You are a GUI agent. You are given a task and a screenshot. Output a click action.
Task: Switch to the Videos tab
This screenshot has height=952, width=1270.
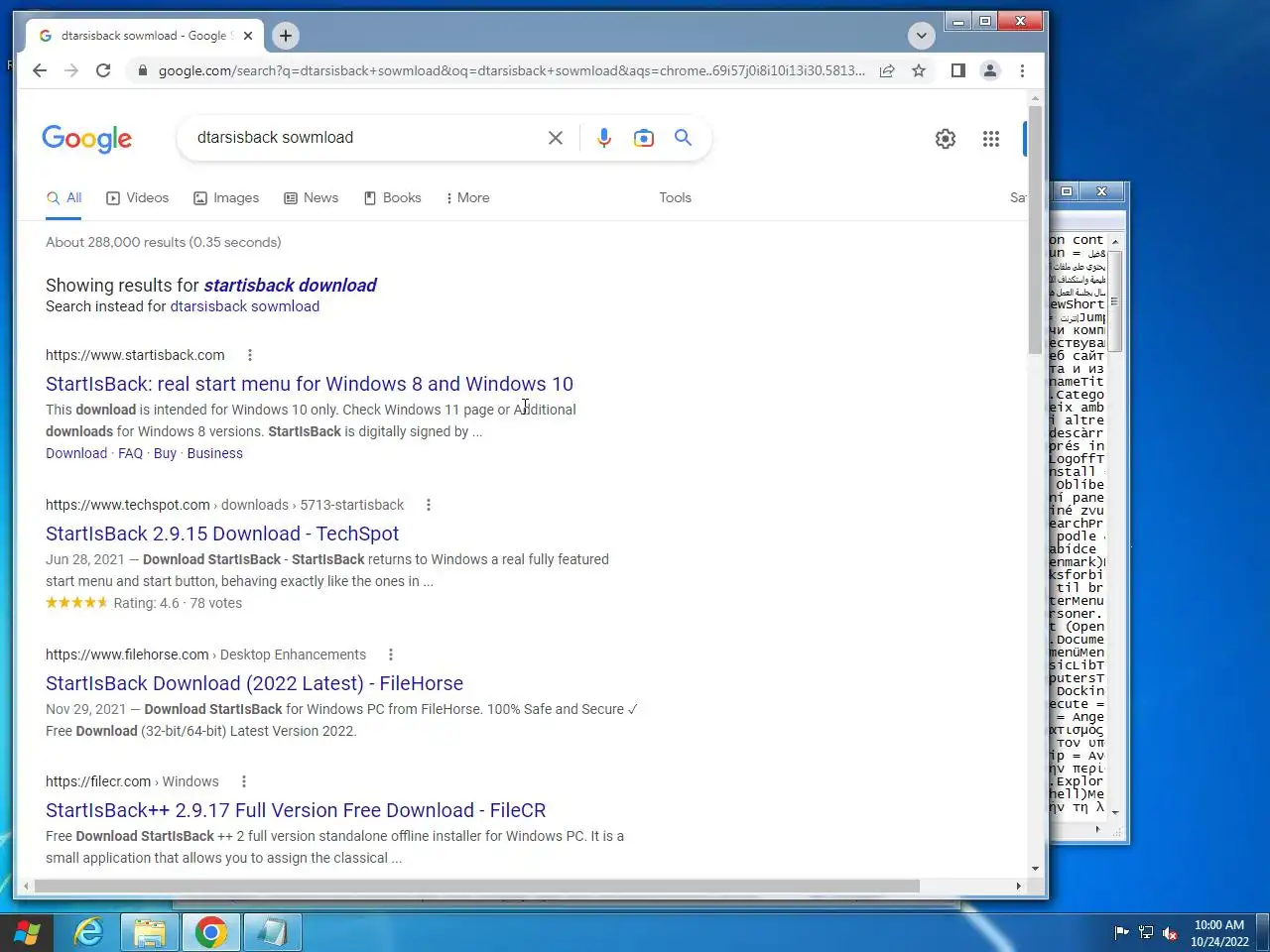[x=138, y=198]
